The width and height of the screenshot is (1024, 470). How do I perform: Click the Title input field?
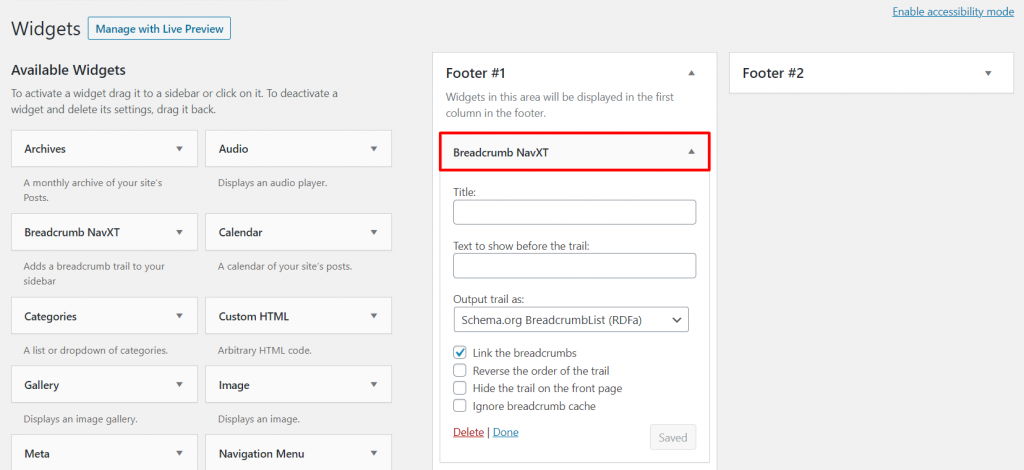(x=574, y=212)
